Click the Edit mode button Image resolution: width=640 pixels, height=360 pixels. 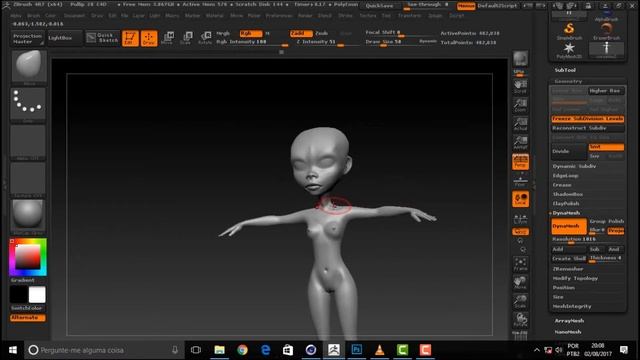coord(130,38)
